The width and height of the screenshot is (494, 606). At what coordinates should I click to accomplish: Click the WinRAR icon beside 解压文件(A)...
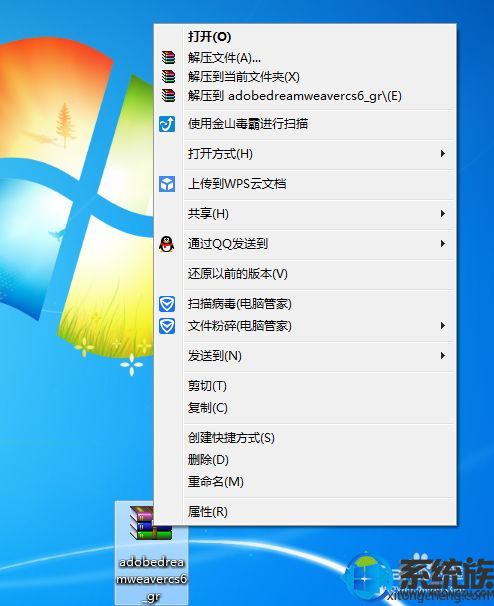pyautogui.click(x=168, y=58)
